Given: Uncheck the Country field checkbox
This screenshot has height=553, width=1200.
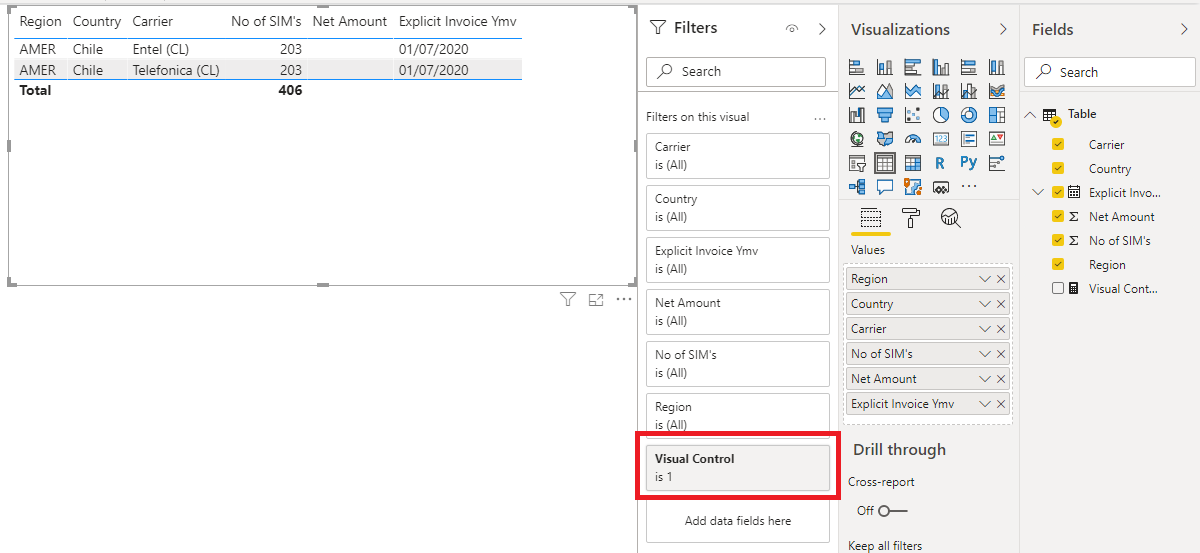Looking at the screenshot, I should [x=1058, y=168].
